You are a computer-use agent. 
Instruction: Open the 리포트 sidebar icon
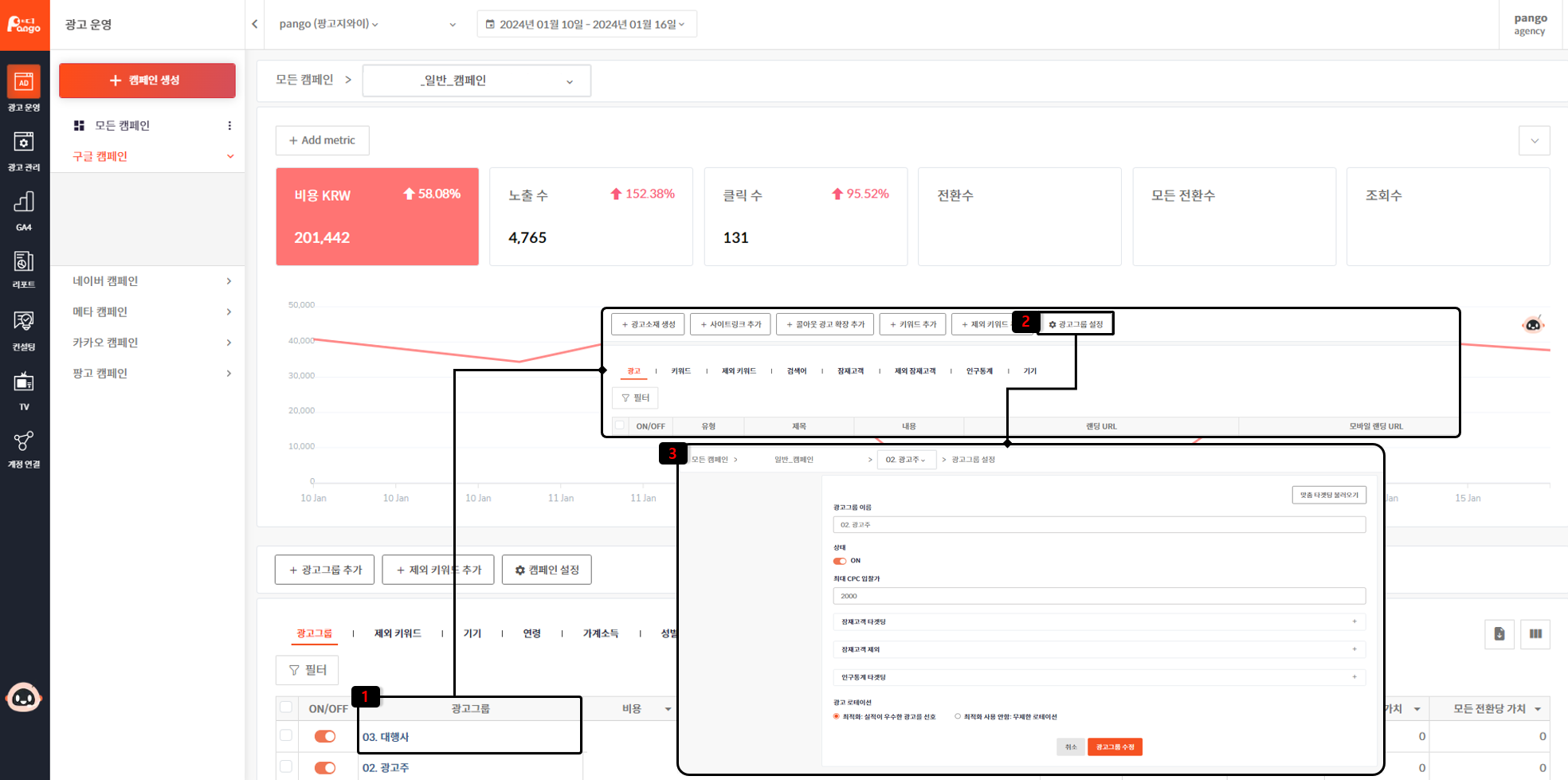[24, 269]
